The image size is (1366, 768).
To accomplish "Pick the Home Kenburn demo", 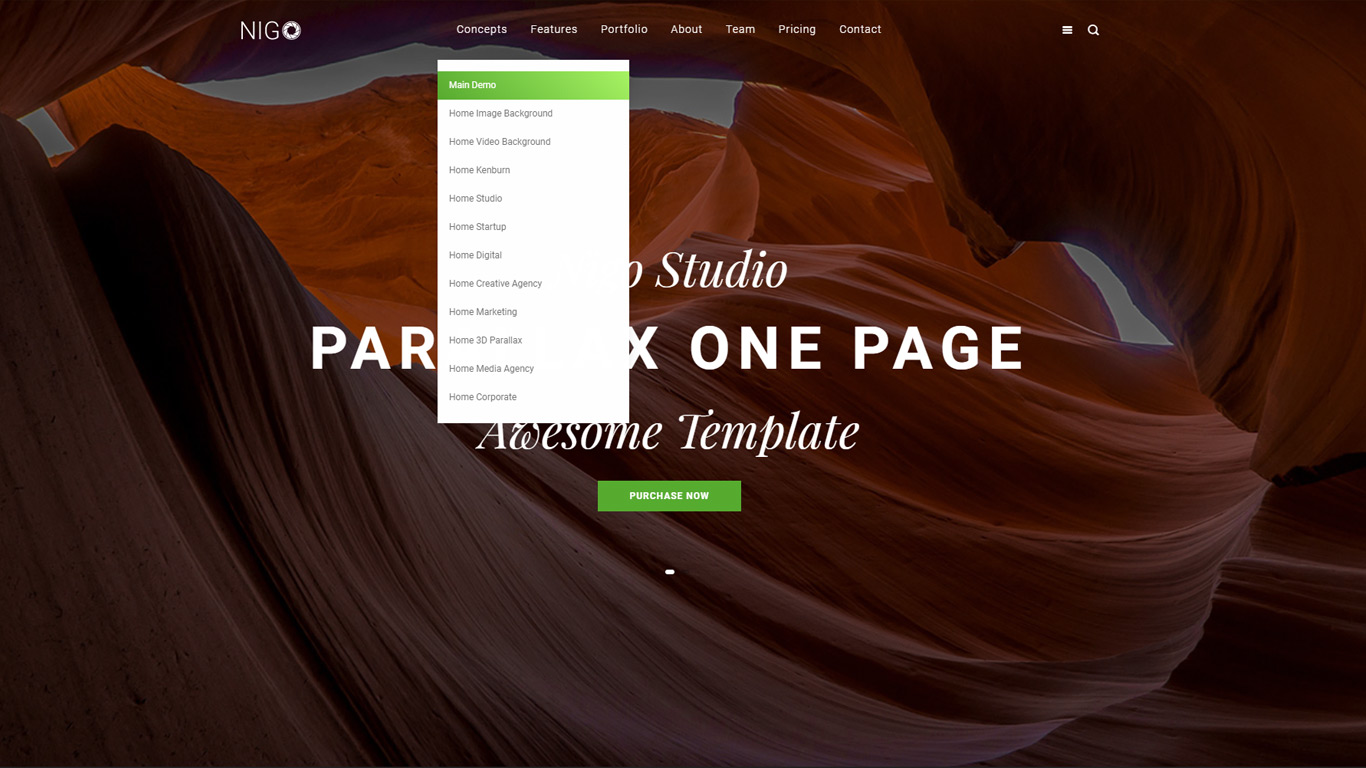I will [533, 170].
